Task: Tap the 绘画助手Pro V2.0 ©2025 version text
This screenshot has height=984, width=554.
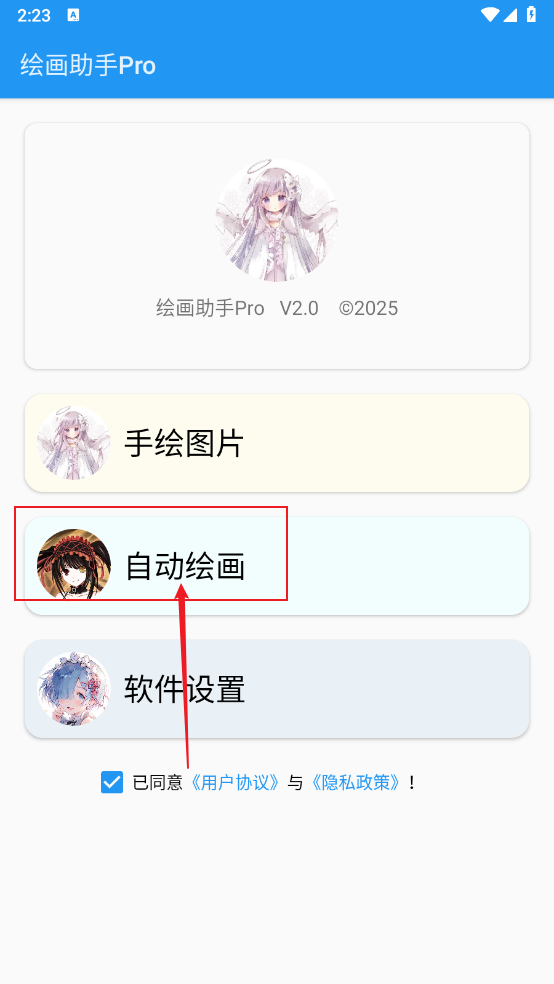Action: (x=277, y=308)
